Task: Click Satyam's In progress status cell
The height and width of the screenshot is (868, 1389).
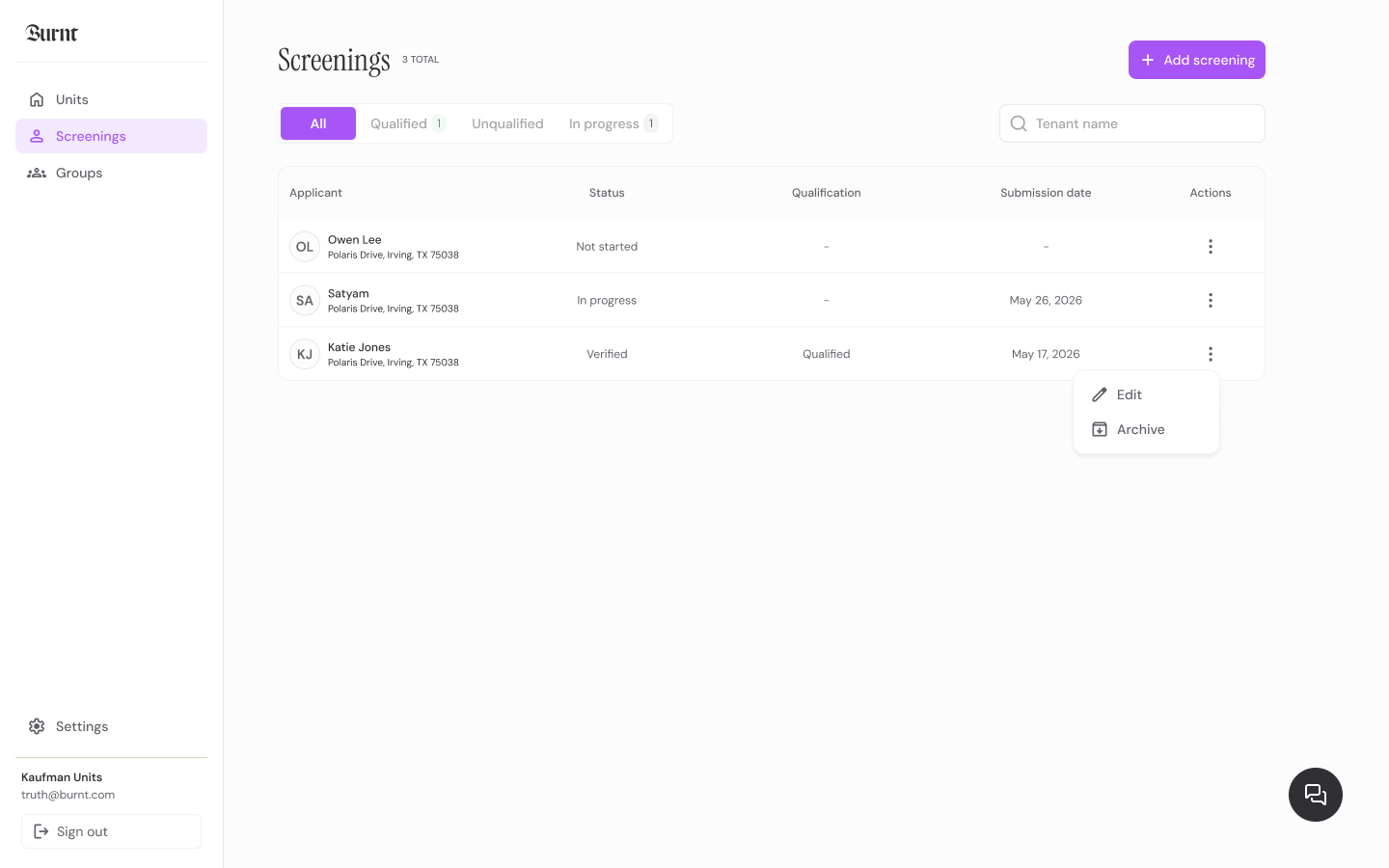Action: click(607, 301)
